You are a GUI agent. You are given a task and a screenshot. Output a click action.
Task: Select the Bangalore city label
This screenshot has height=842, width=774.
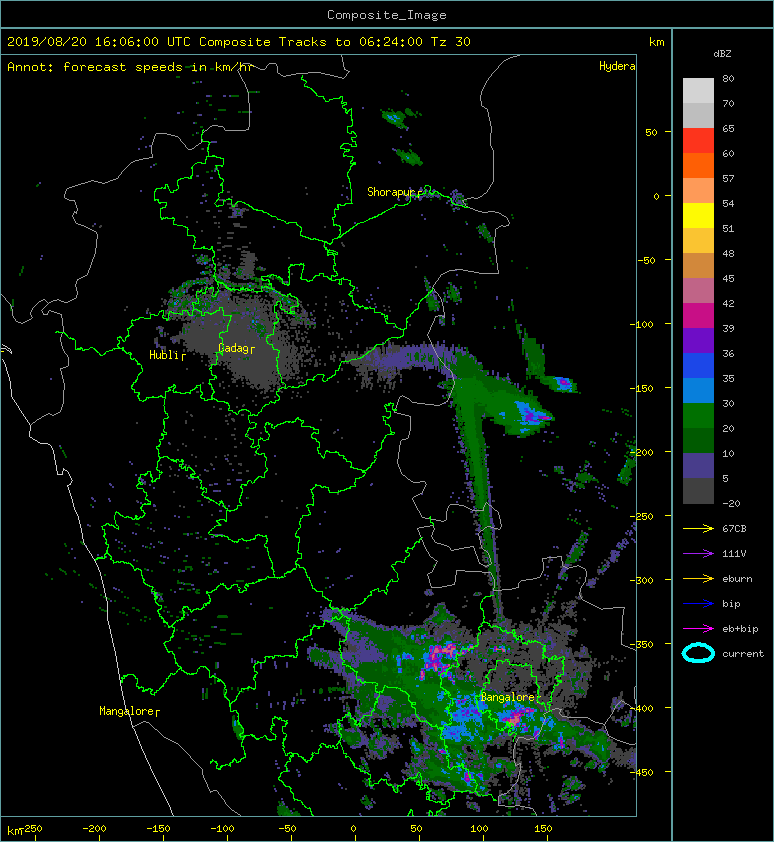click(x=508, y=697)
